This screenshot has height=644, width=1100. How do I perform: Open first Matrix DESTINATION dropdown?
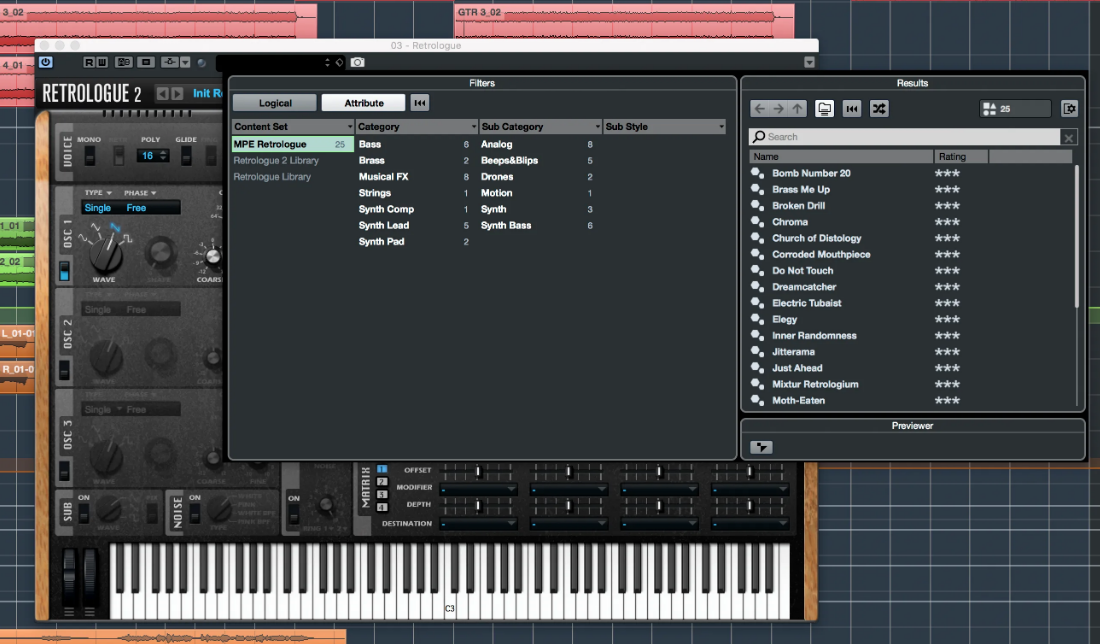pos(478,524)
